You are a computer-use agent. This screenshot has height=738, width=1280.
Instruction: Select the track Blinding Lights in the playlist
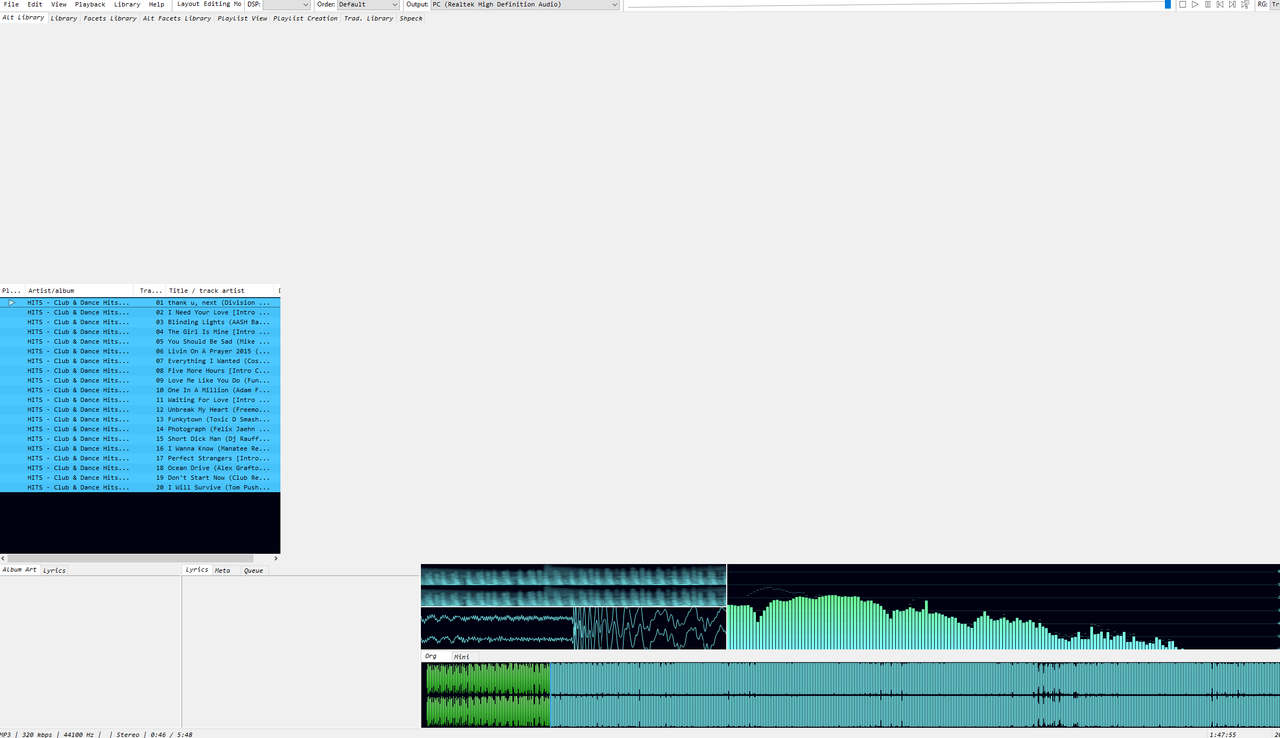(150, 321)
